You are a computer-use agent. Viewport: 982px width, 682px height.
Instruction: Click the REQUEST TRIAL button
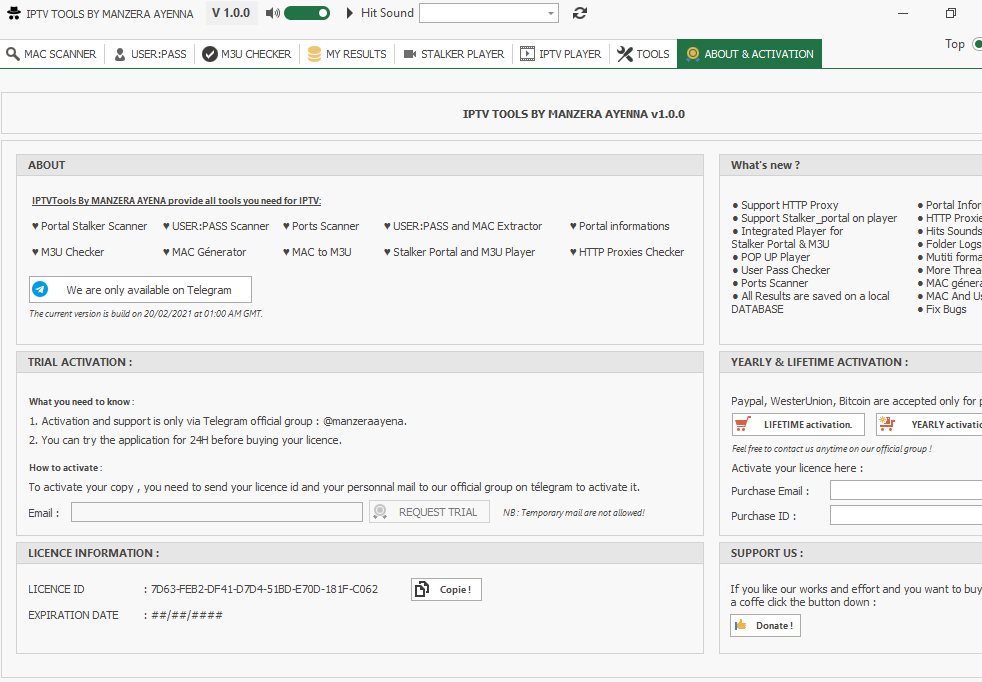(x=429, y=512)
